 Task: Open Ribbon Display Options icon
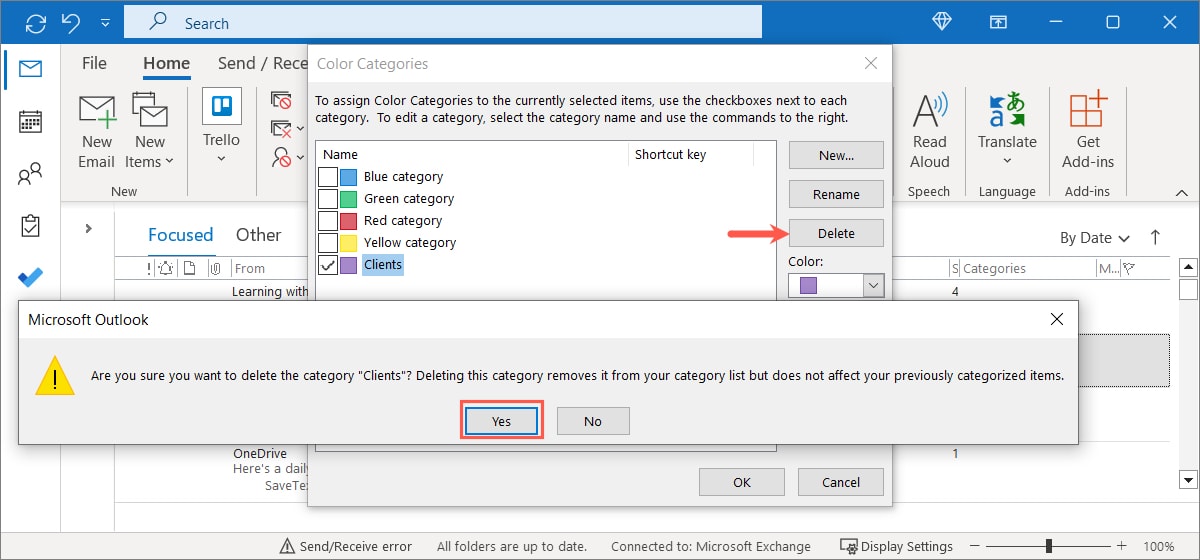pos(998,22)
